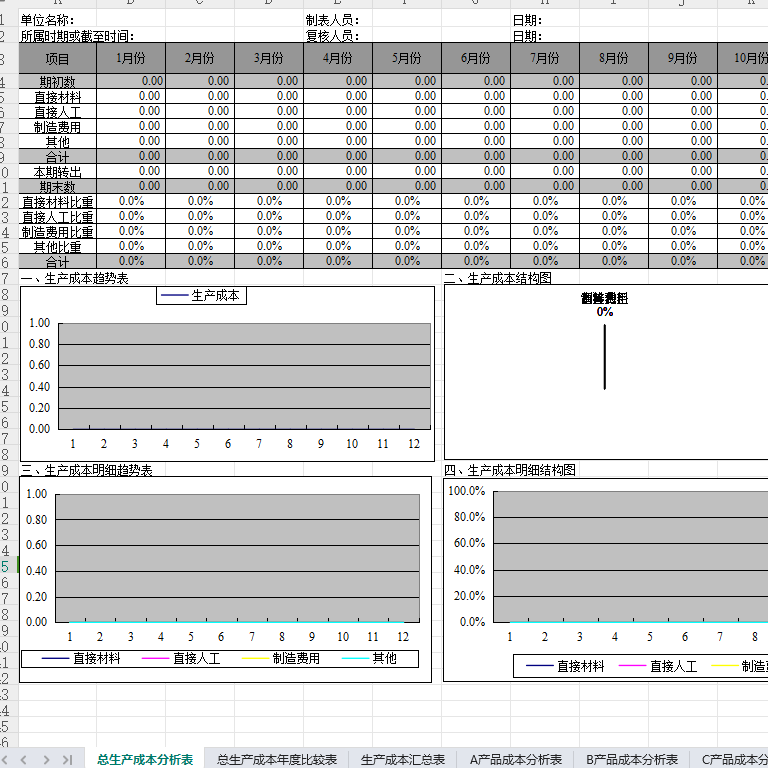Select 其他 legend entry in detail trend chart
This screenshot has height=768, width=768.
click(369, 658)
